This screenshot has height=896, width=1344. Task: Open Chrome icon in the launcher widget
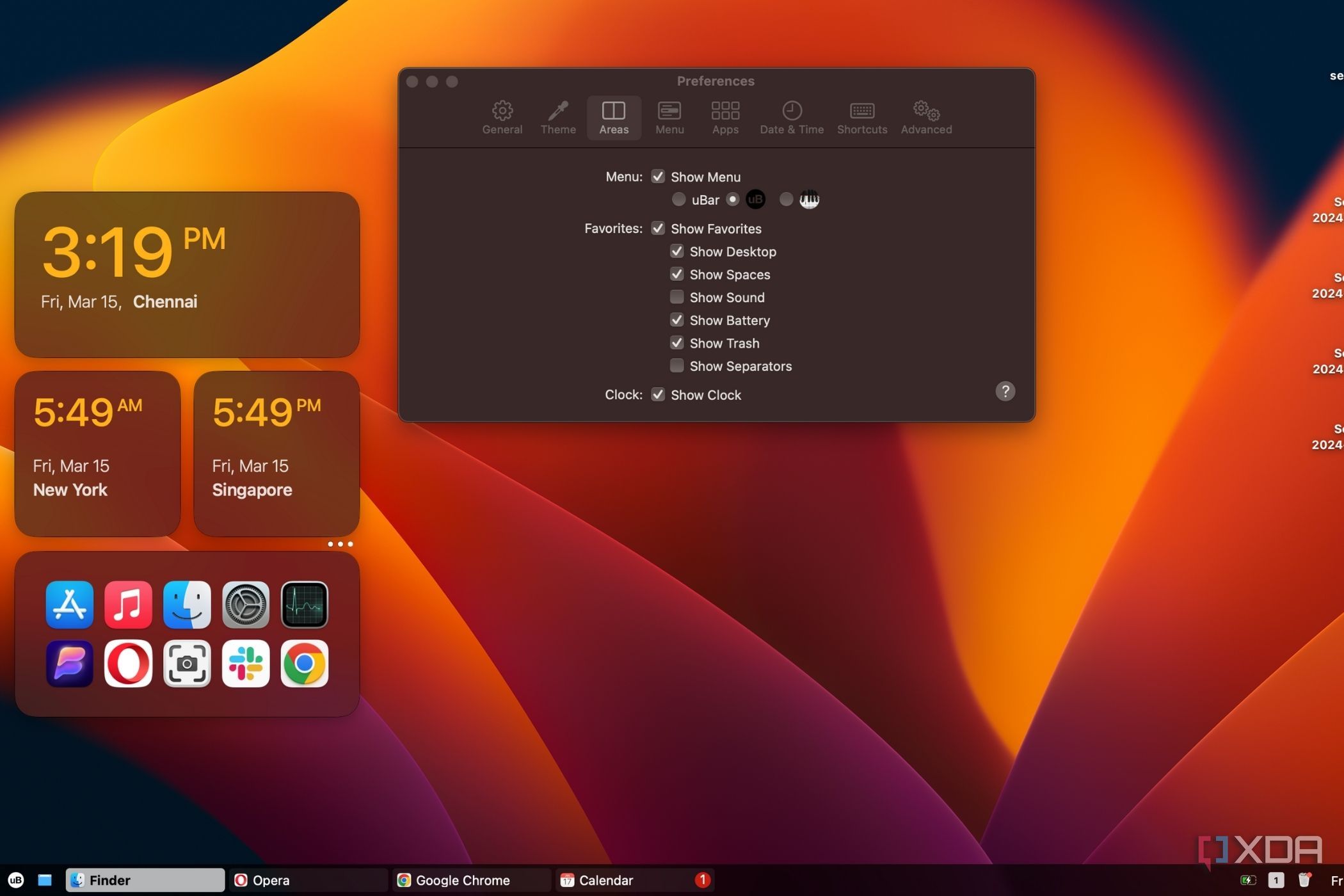pyautogui.click(x=305, y=664)
